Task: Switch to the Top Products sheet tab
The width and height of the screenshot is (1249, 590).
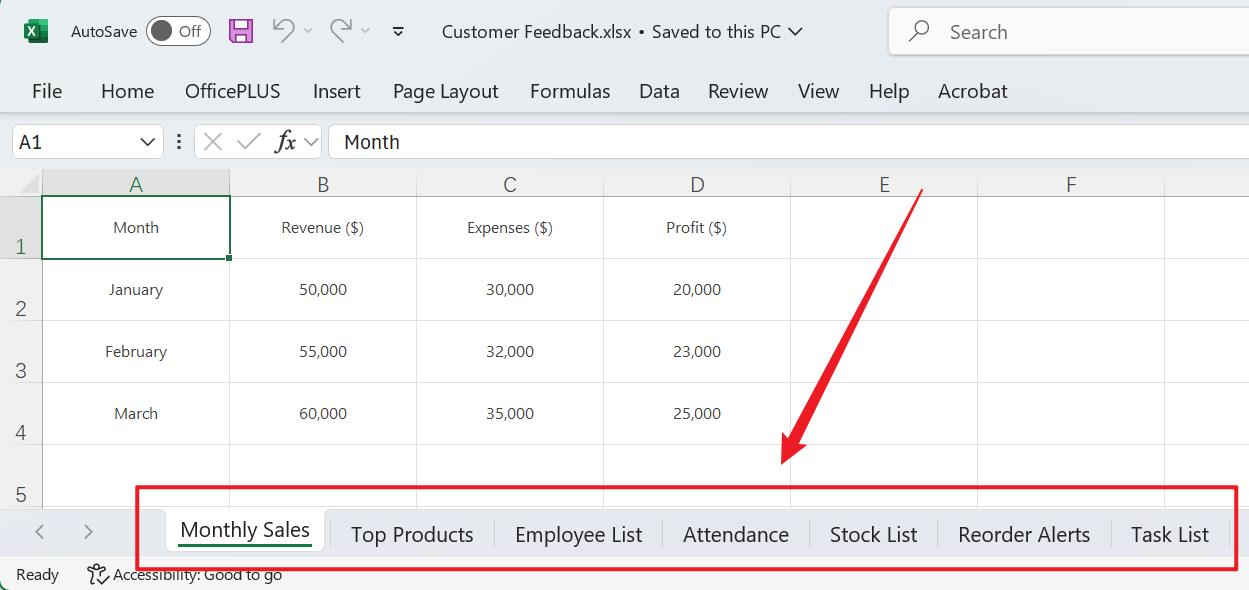Action: (x=412, y=535)
